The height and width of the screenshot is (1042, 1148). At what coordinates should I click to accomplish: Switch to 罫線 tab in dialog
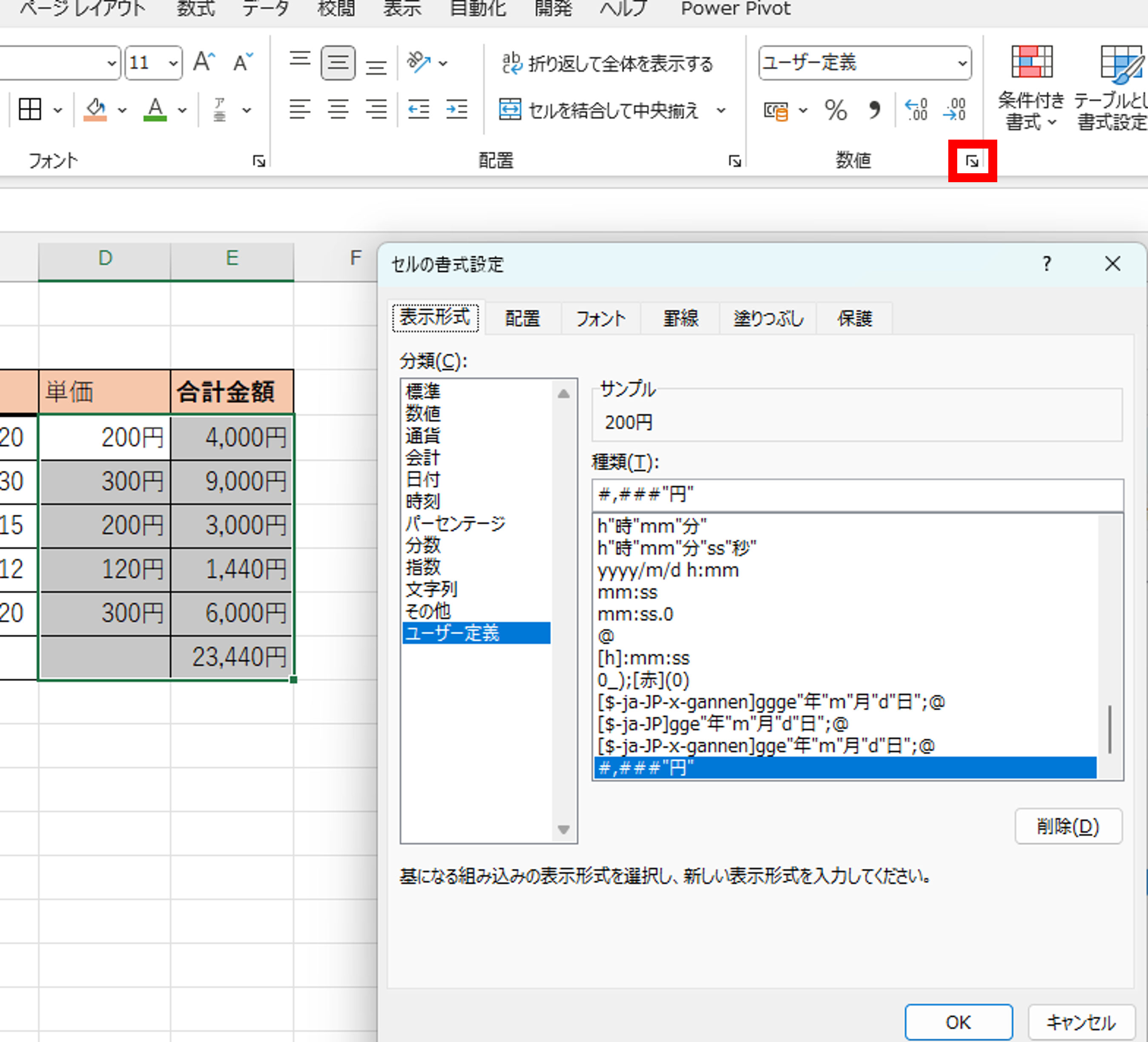click(x=680, y=318)
